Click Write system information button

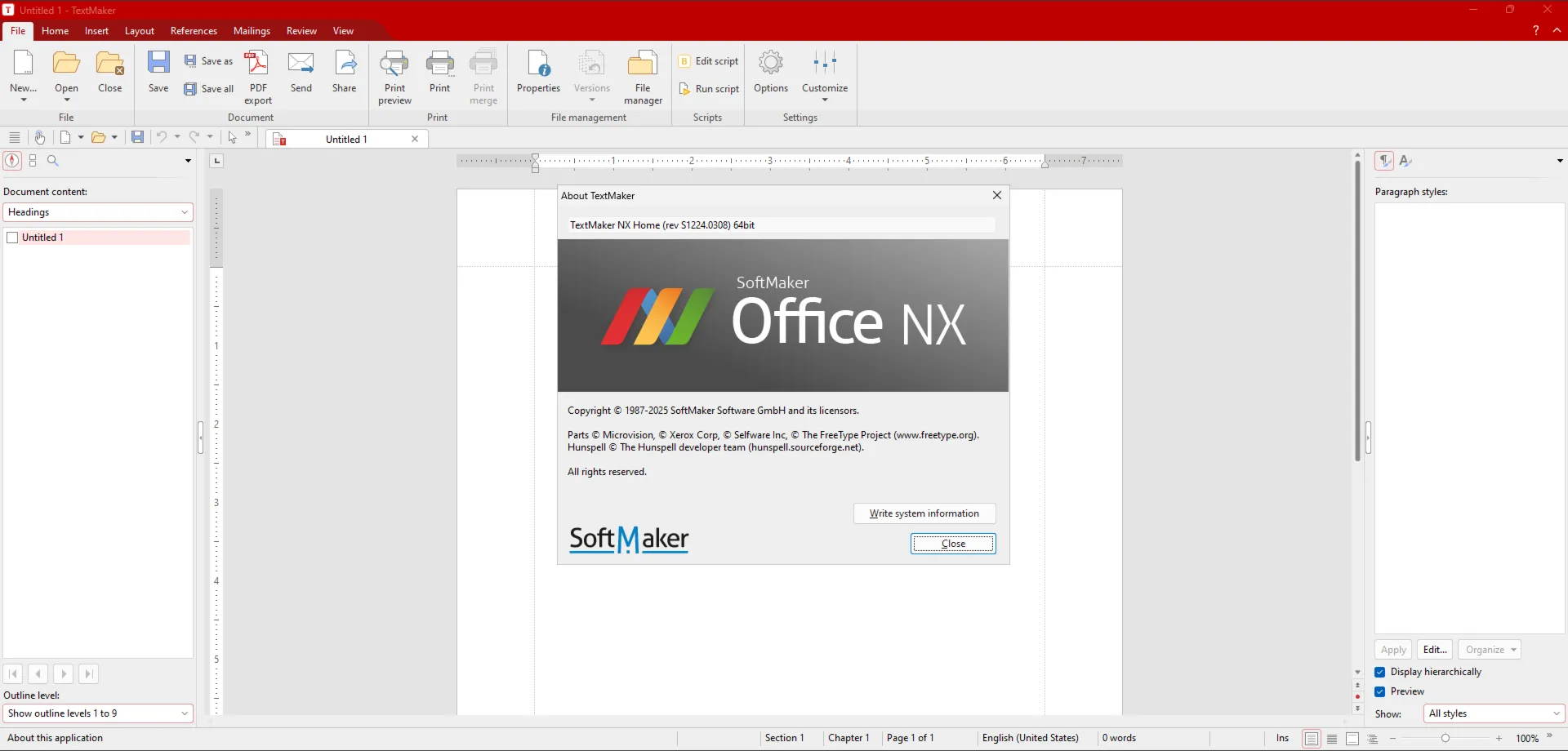pyautogui.click(x=924, y=513)
